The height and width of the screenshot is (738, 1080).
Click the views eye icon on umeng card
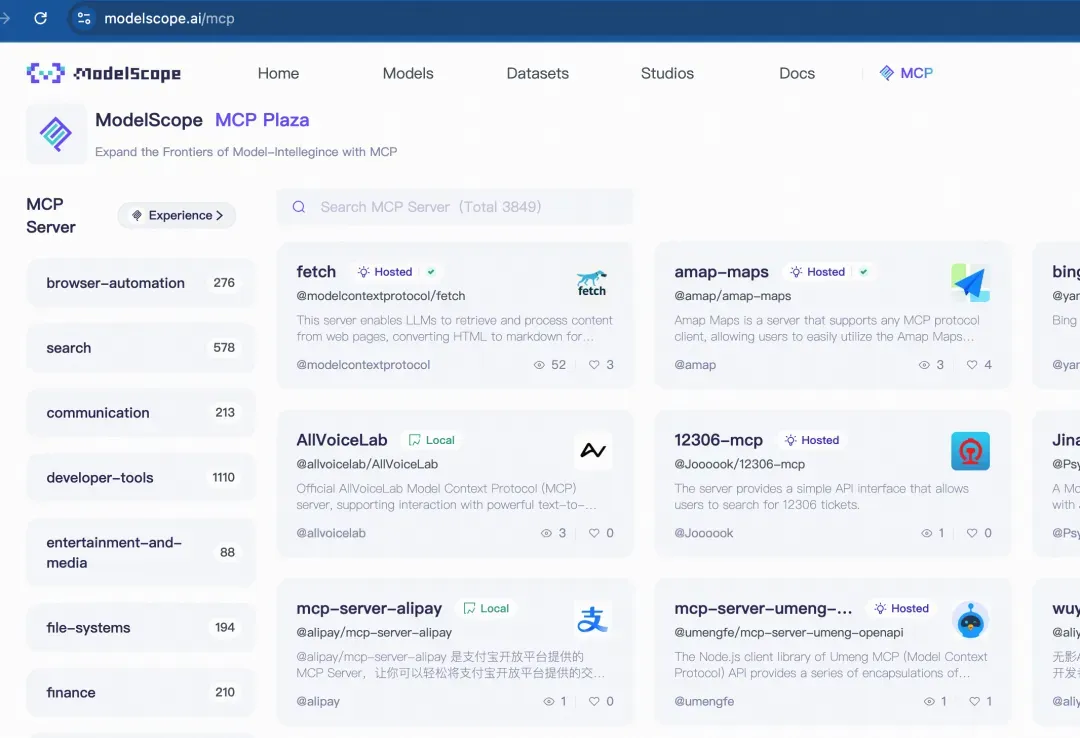click(x=929, y=701)
